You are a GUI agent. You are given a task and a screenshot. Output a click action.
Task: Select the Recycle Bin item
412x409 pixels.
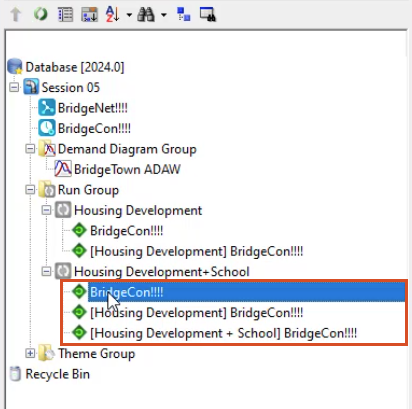point(57,374)
